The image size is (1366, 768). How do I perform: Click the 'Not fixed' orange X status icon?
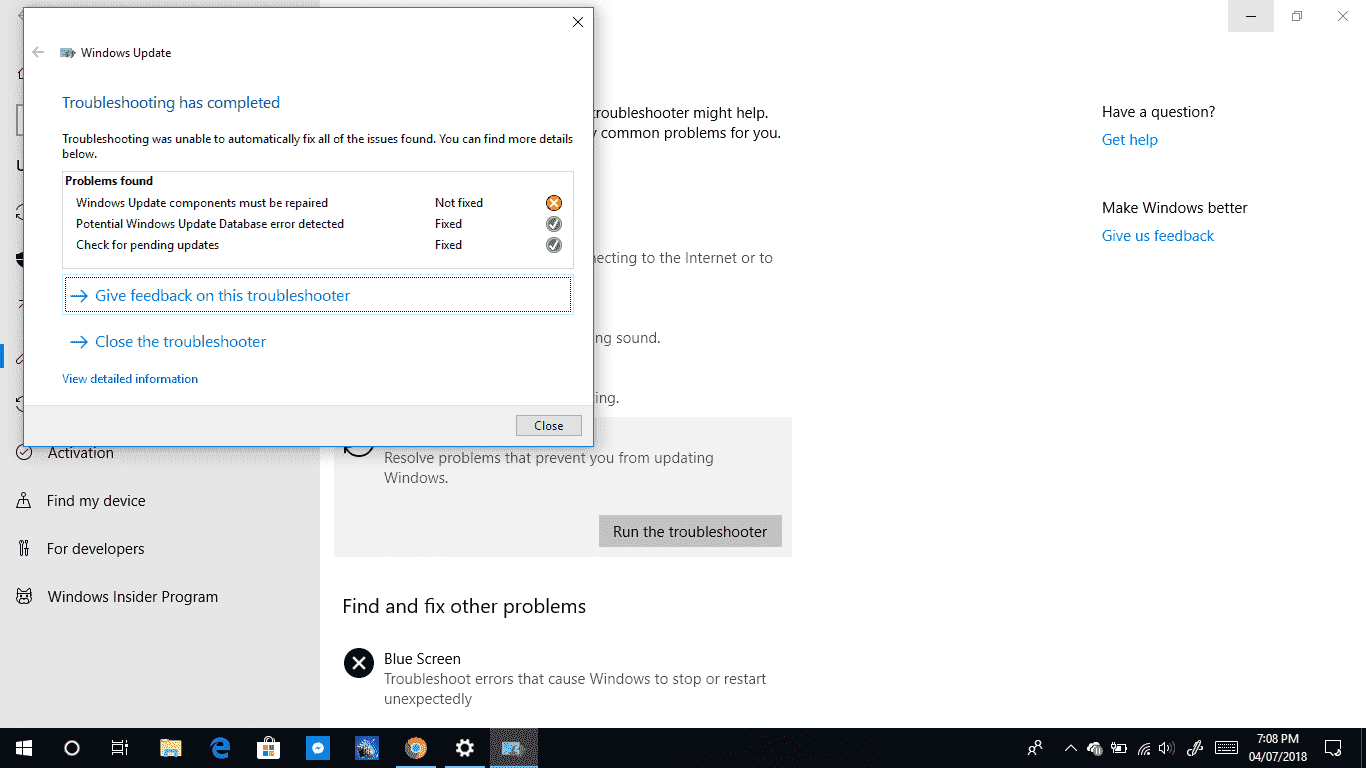[x=554, y=203]
